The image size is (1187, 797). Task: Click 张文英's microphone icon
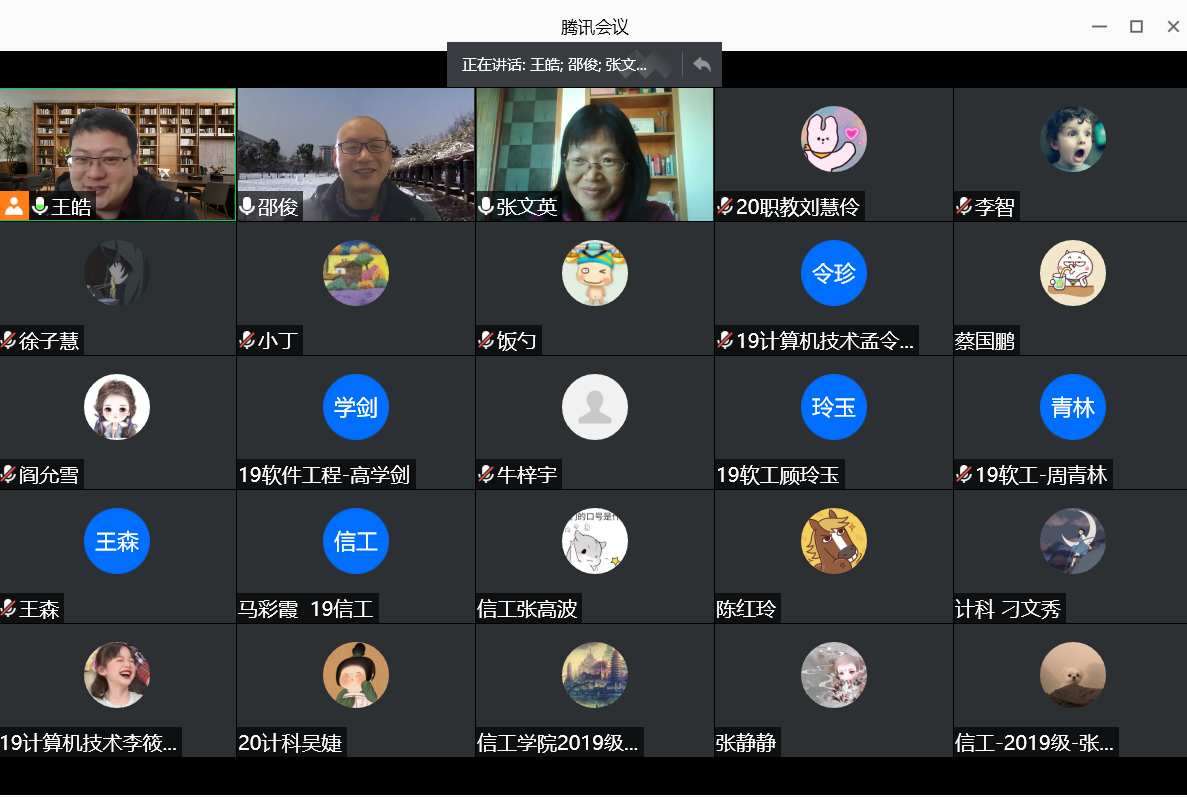[x=486, y=207]
